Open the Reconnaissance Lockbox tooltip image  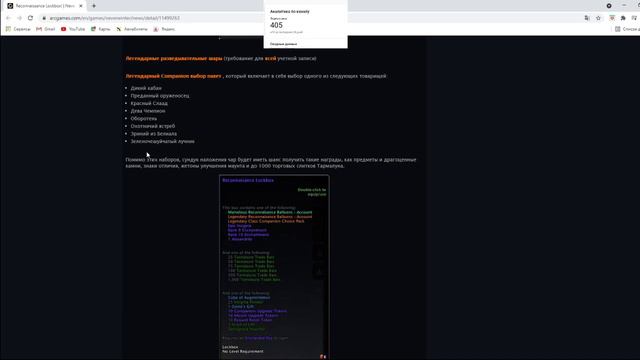[x=274, y=267]
